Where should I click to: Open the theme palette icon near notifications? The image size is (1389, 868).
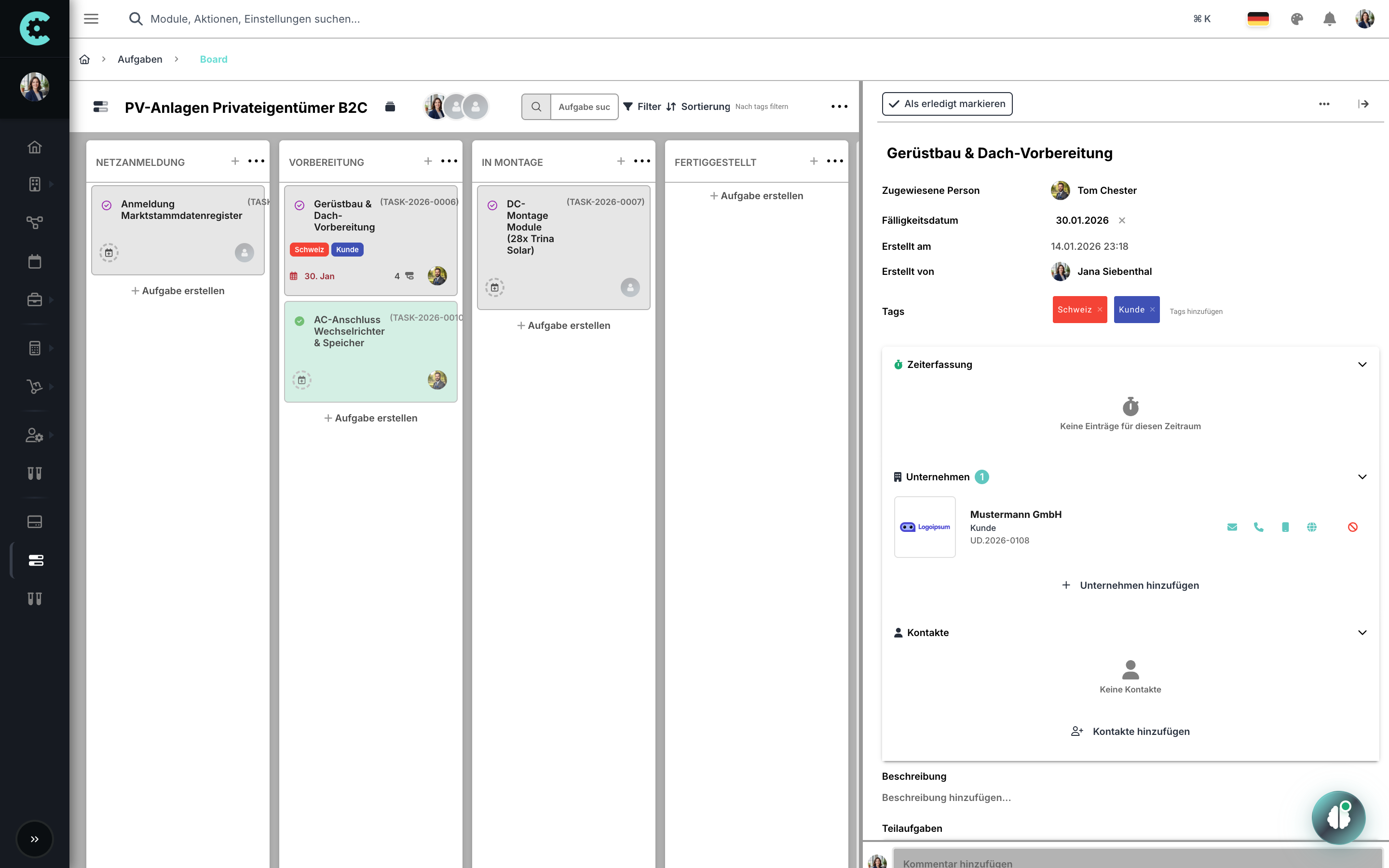[x=1297, y=18]
